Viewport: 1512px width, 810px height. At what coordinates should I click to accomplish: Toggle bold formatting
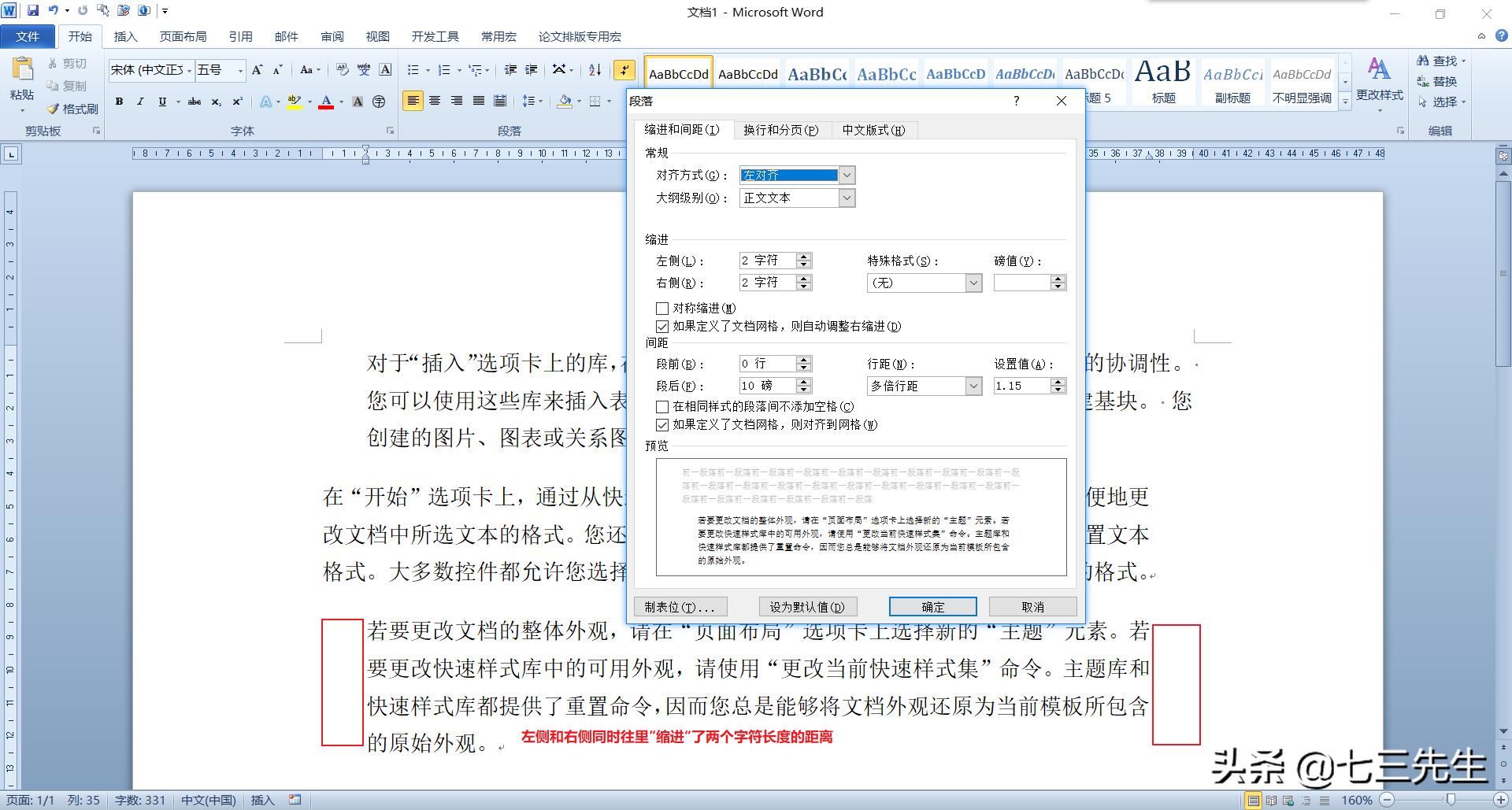coord(119,102)
